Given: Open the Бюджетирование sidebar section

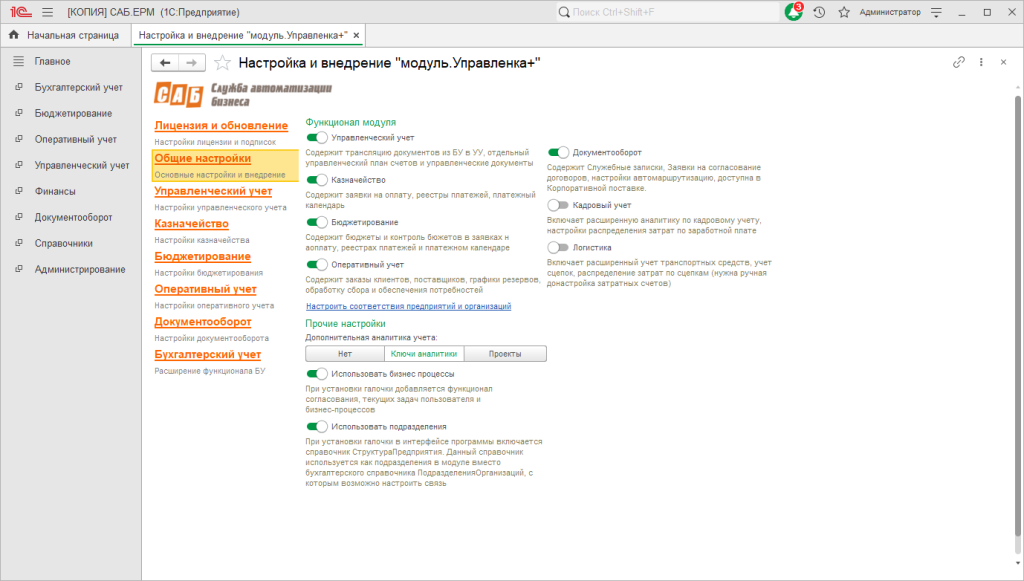Looking at the screenshot, I should coord(73,113).
